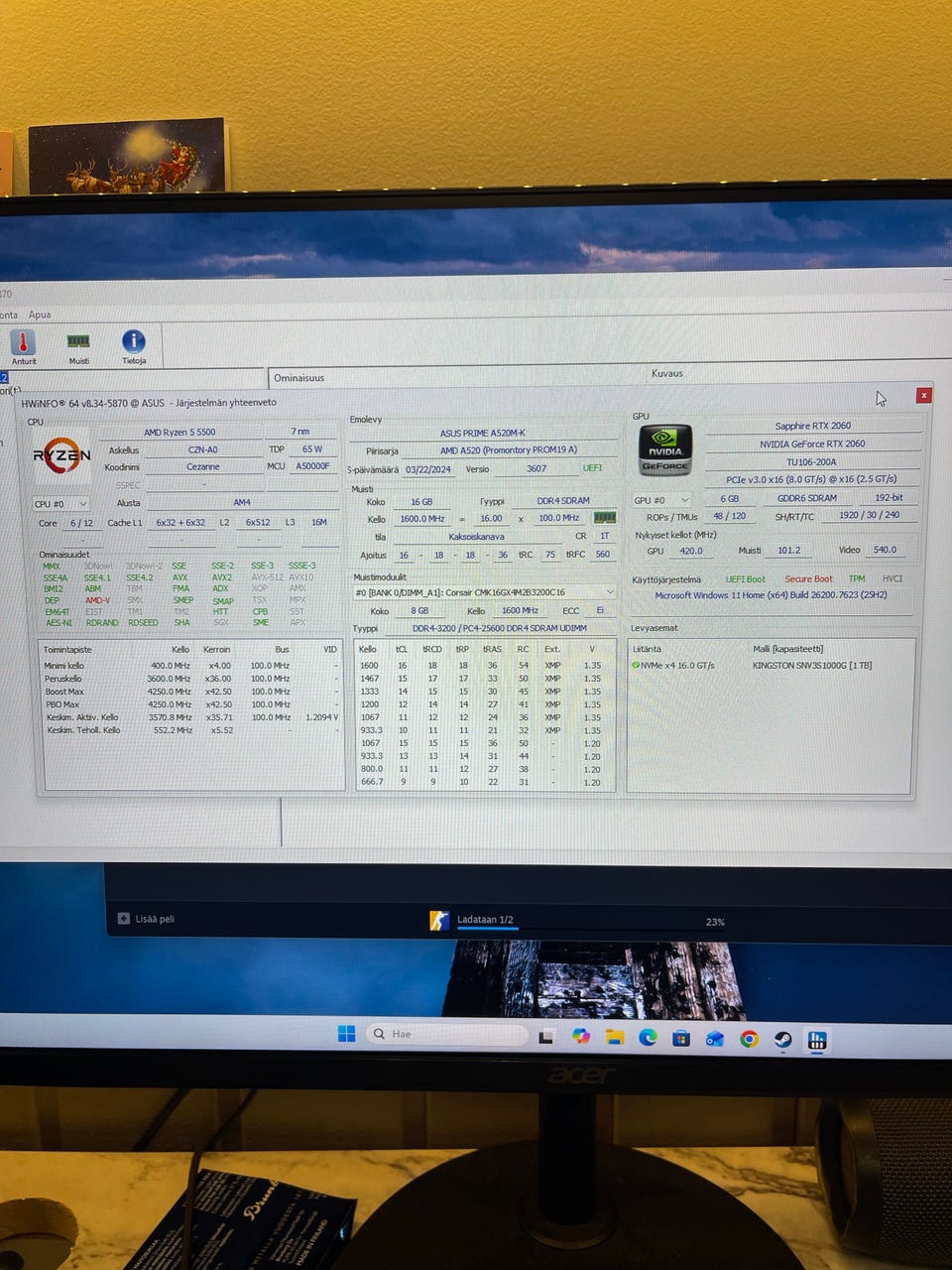Click the Boost Max 4250.0 MHz row
Image resolution: width=952 pixels, height=1270 pixels.
[190, 692]
